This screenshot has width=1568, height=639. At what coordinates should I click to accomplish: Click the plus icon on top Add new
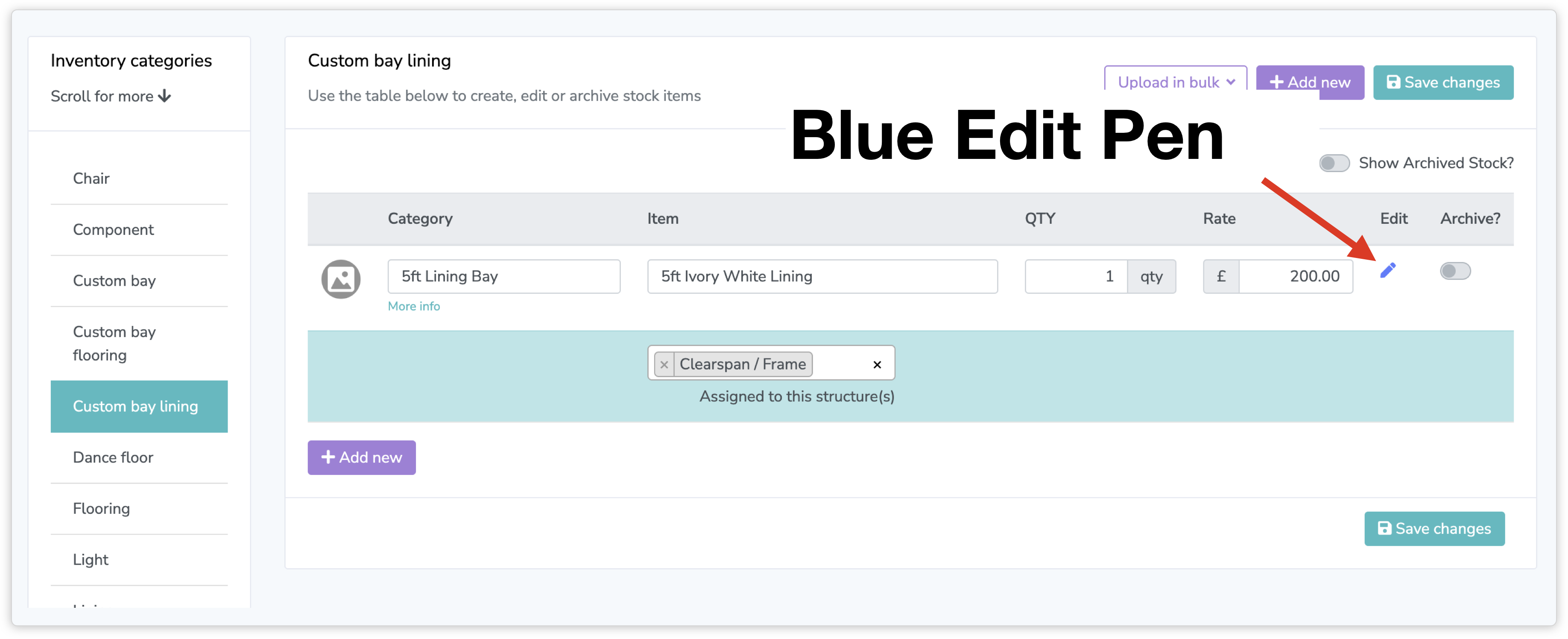tap(1276, 82)
